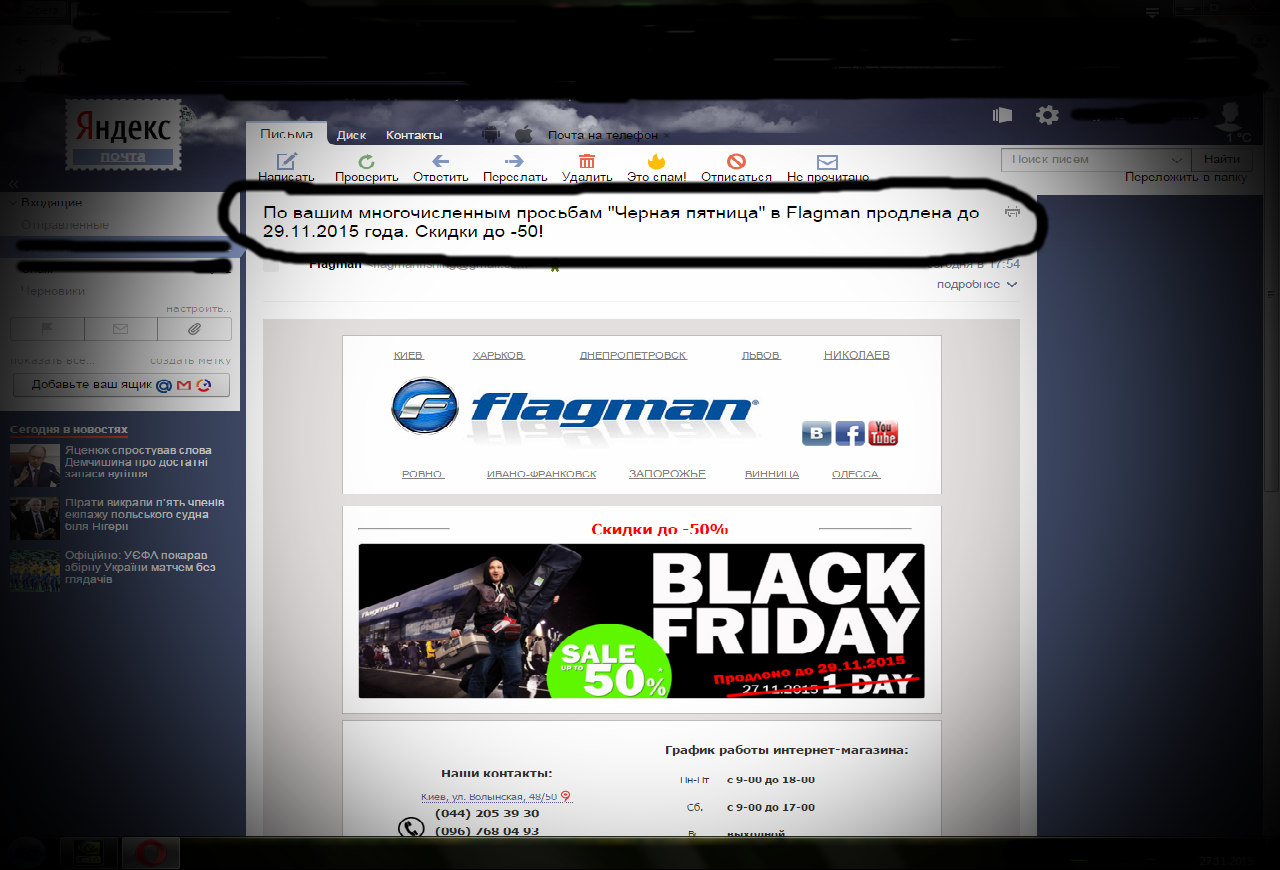Check for new mail with Проверить
The image size is (1280, 870).
(x=366, y=162)
